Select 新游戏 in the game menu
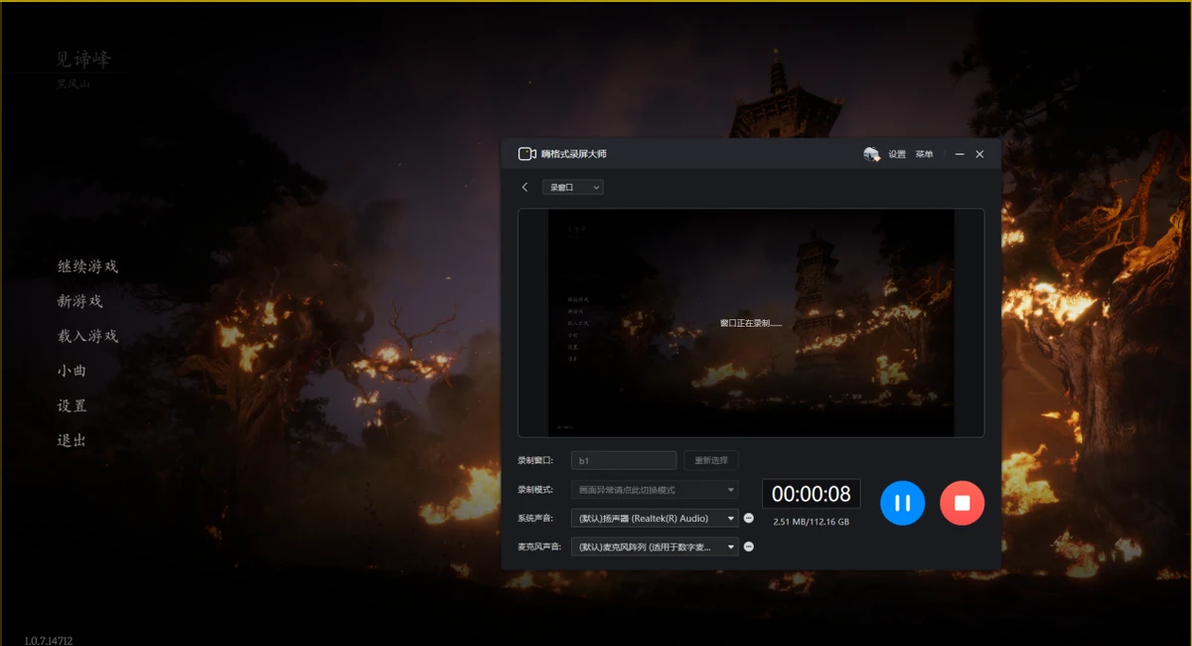 pyautogui.click(x=80, y=301)
